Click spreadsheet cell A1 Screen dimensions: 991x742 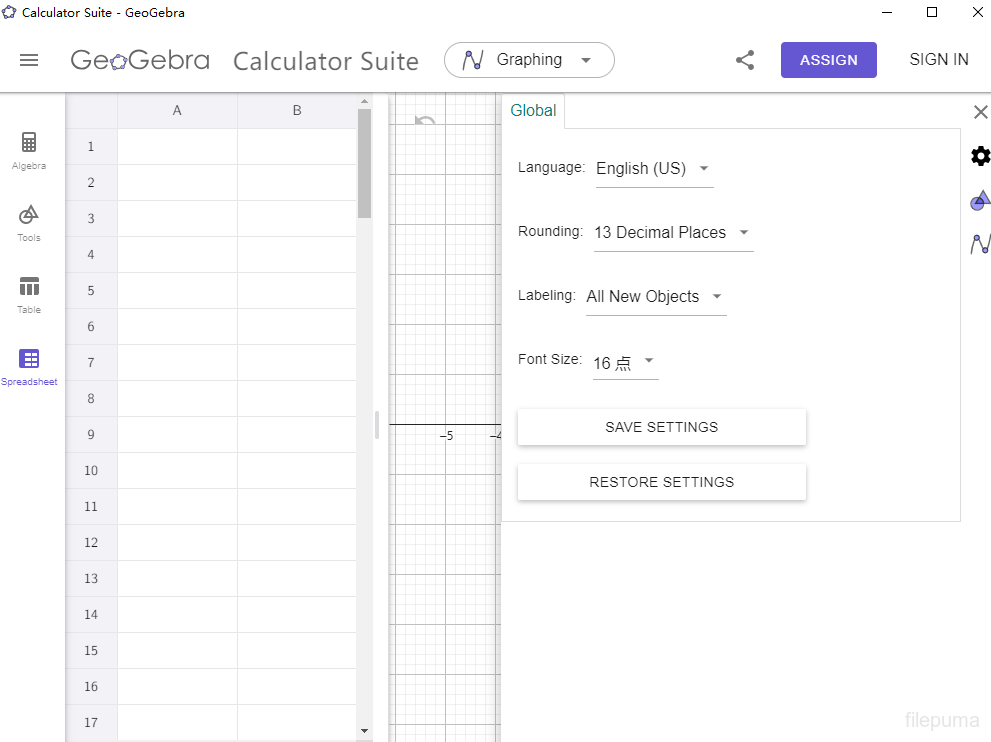pyautogui.click(x=177, y=147)
